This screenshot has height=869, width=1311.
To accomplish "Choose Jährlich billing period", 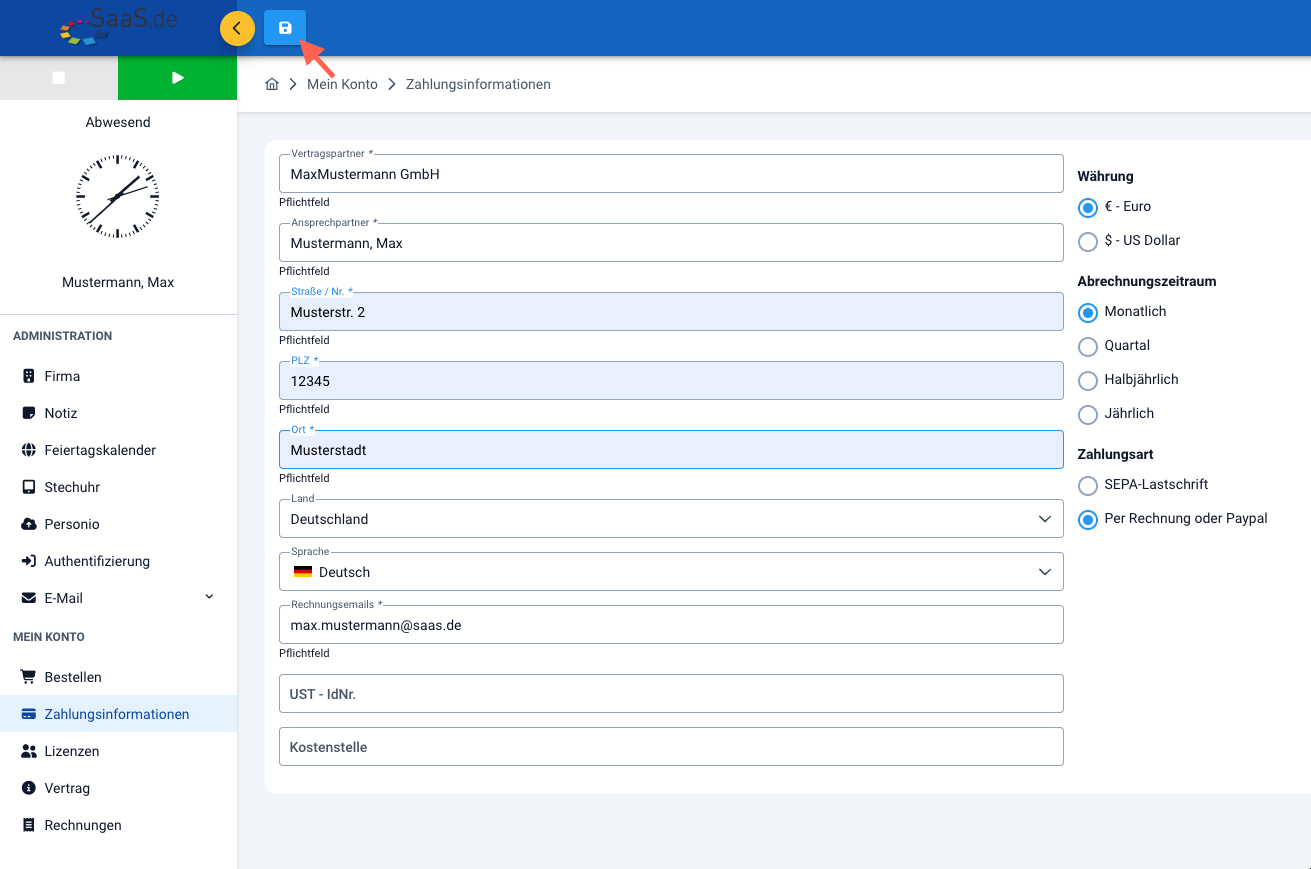I will click(x=1088, y=414).
